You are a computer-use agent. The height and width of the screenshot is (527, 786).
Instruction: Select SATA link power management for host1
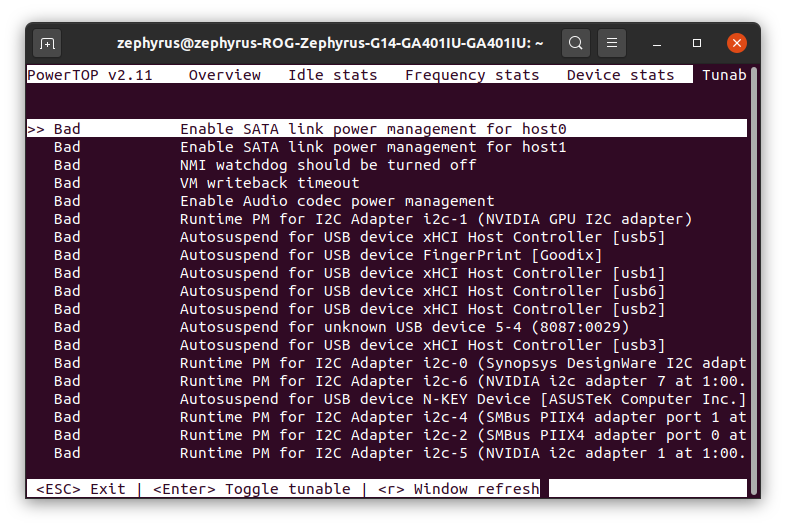tap(386, 147)
